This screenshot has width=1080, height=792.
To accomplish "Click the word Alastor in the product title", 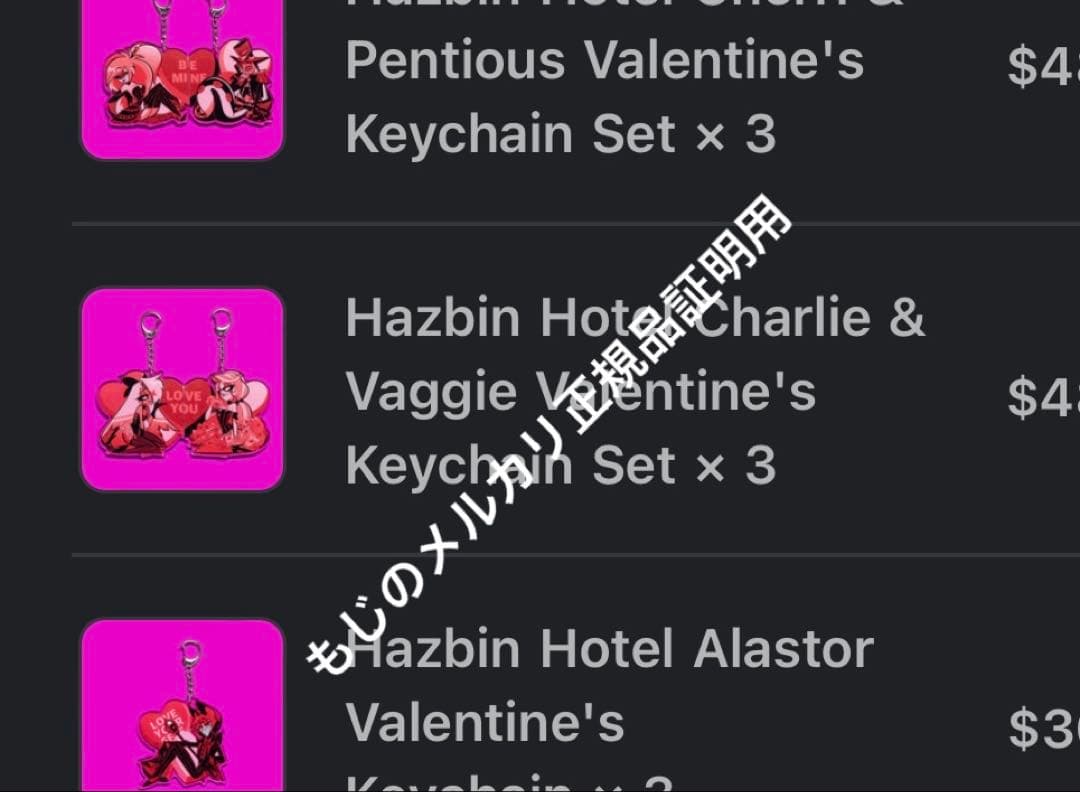I will click(783, 649).
